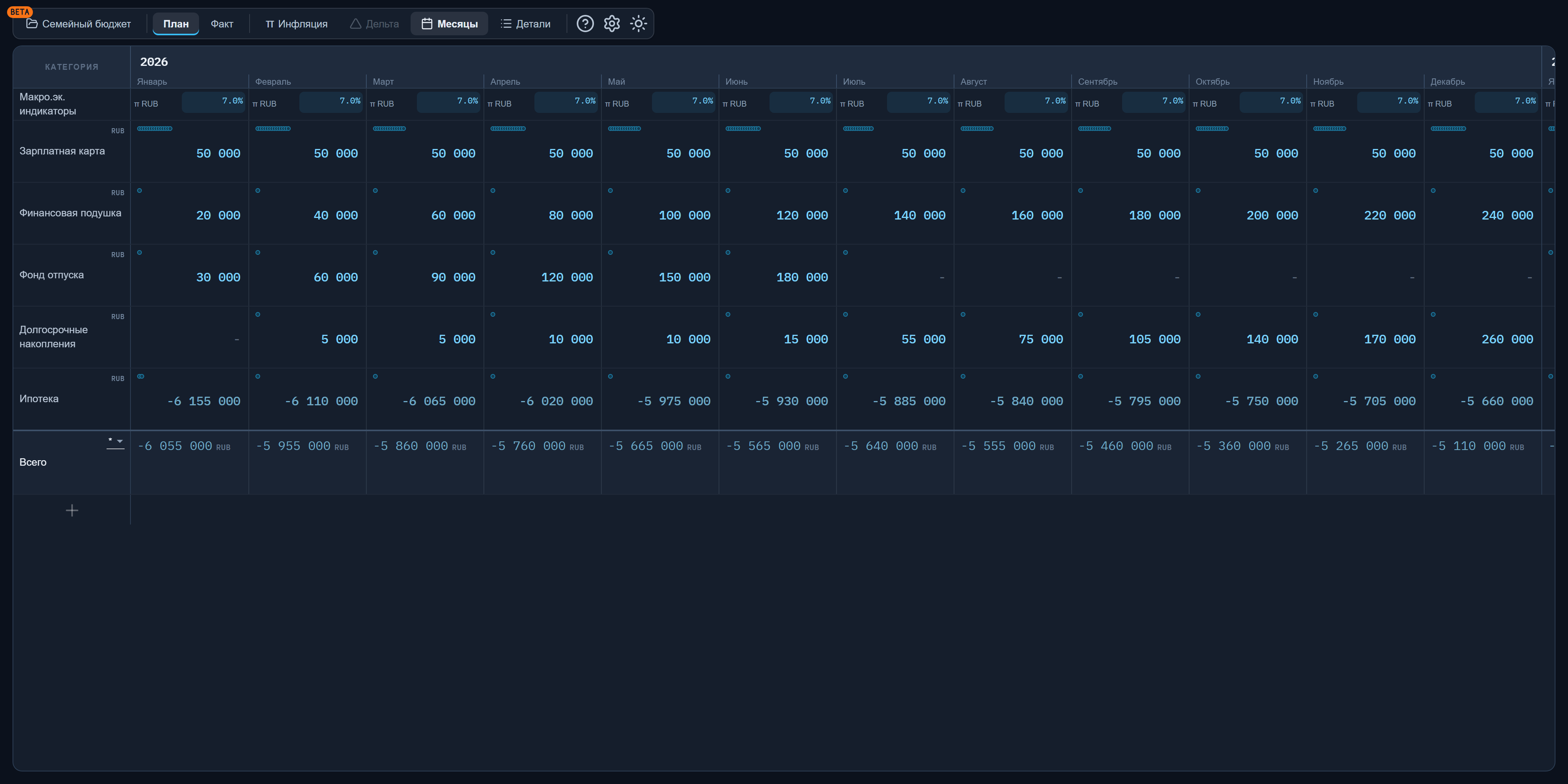Click January transactions chain icon in Зарплатная карта
The height and width of the screenshot is (784, 1568).
pos(155,129)
